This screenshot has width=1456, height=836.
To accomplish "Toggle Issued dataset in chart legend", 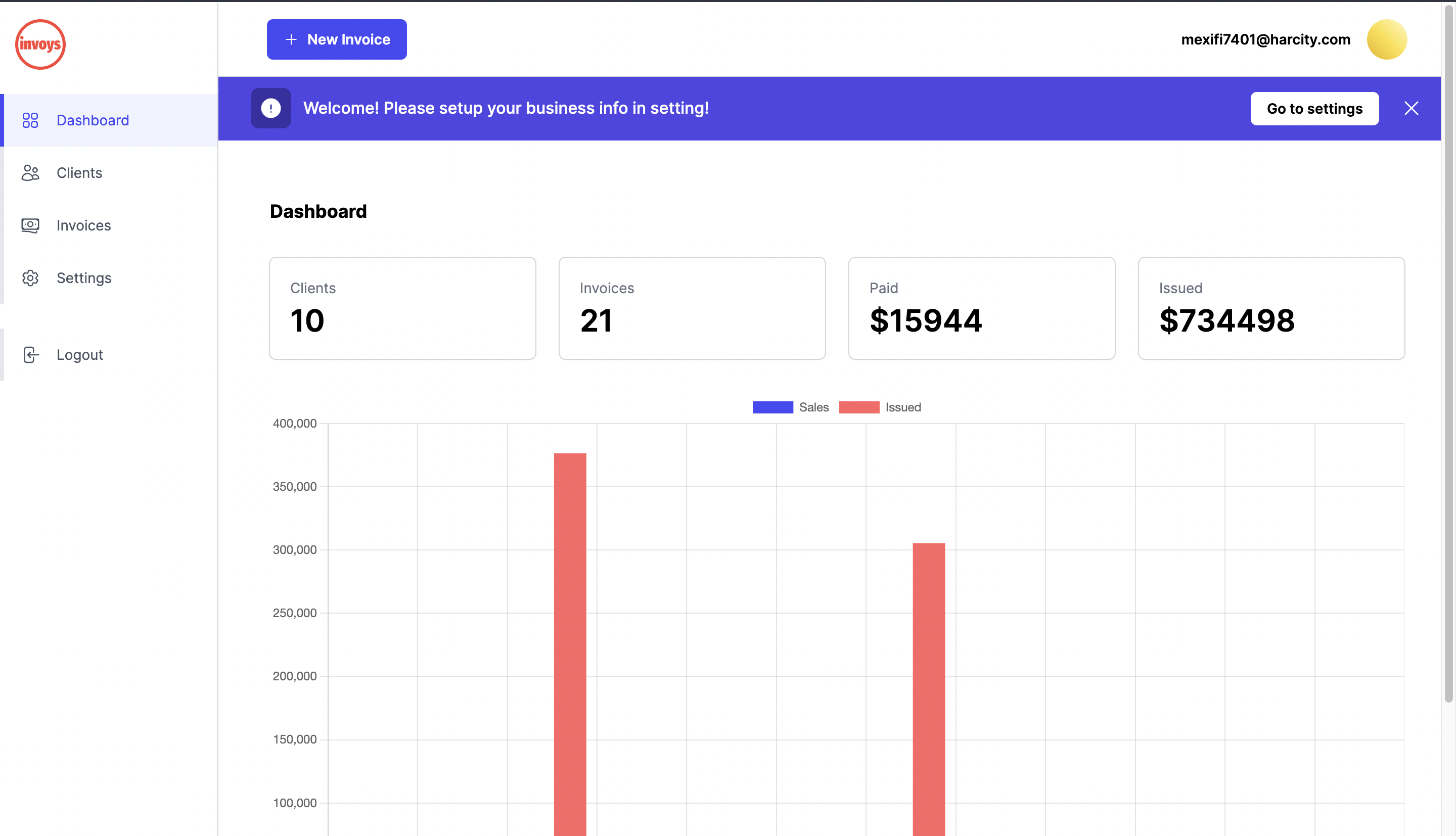I will pos(879,407).
